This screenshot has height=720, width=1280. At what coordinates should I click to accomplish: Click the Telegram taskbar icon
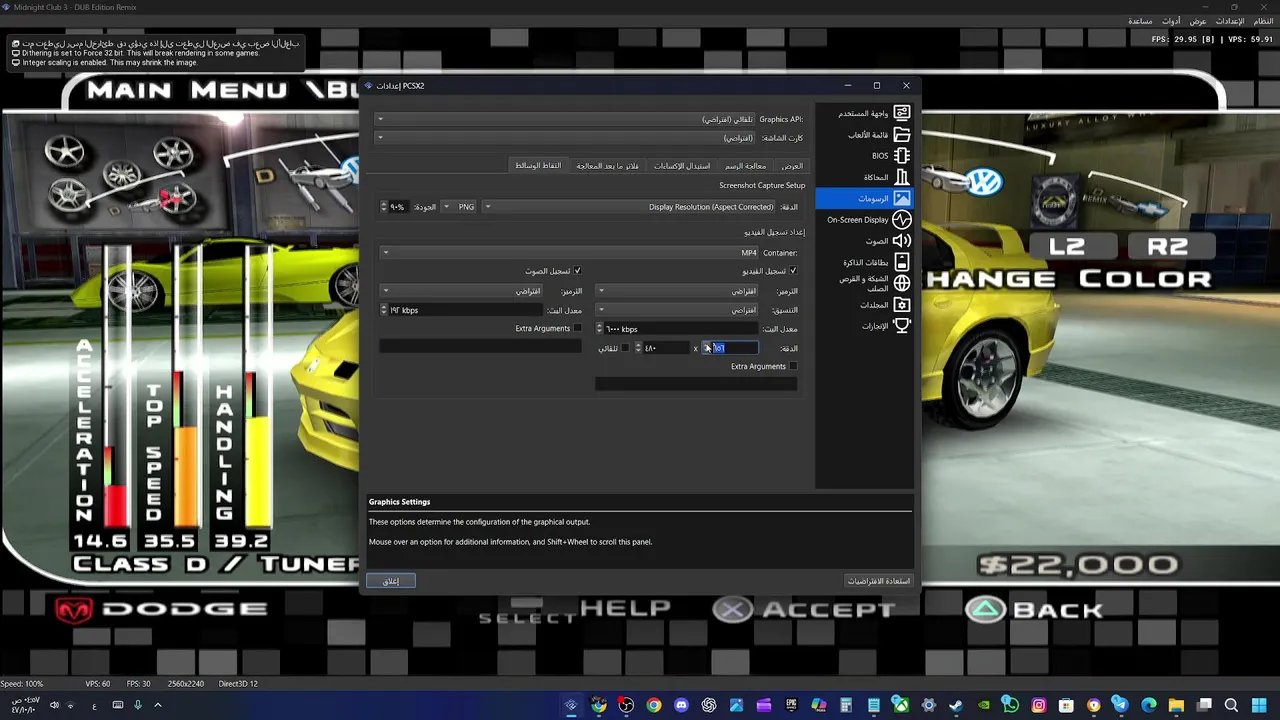coord(1121,705)
